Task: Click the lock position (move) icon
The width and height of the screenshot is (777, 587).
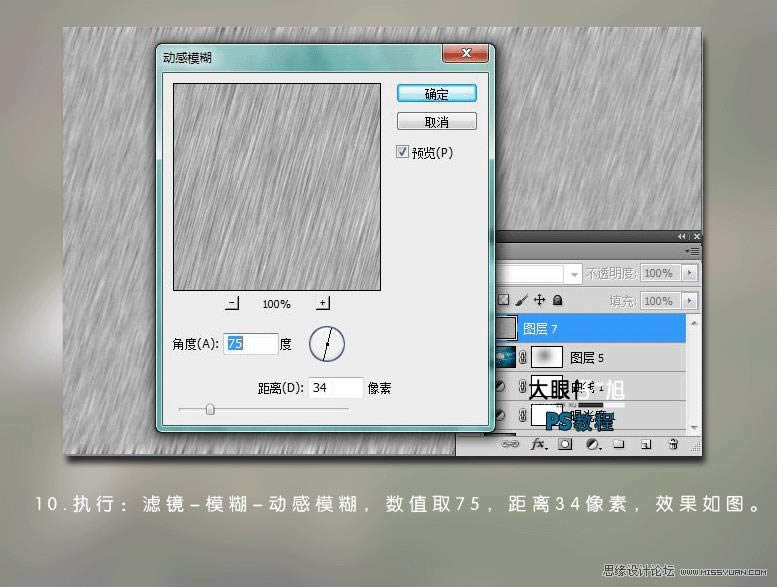Action: [x=540, y=300]
